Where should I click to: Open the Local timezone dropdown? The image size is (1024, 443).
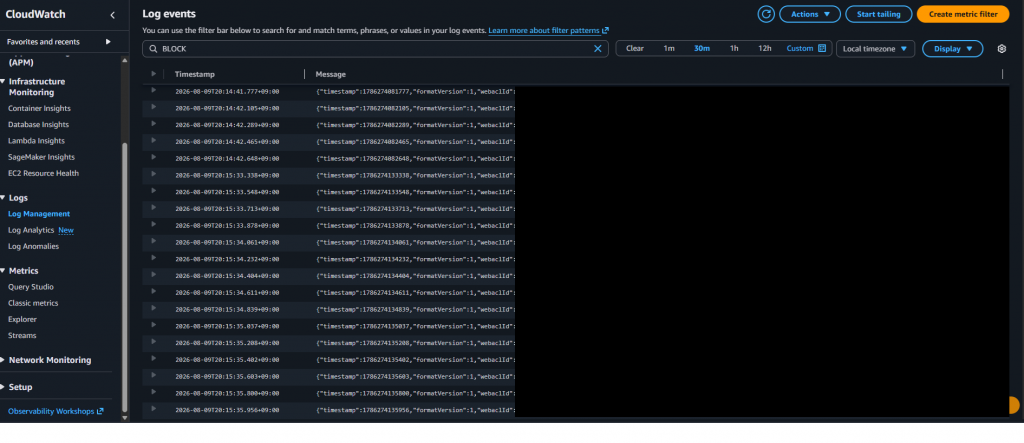point(875,48)
